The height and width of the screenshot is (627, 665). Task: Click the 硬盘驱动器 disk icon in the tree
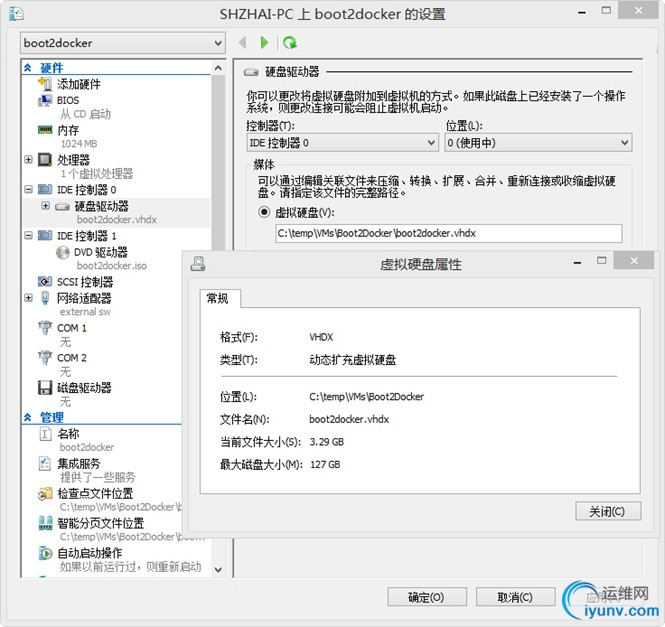tap(62, 207)
